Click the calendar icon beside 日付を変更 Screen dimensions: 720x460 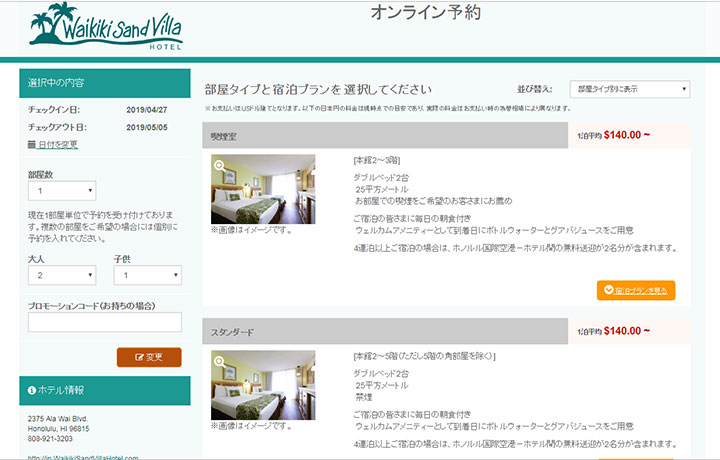31,145
